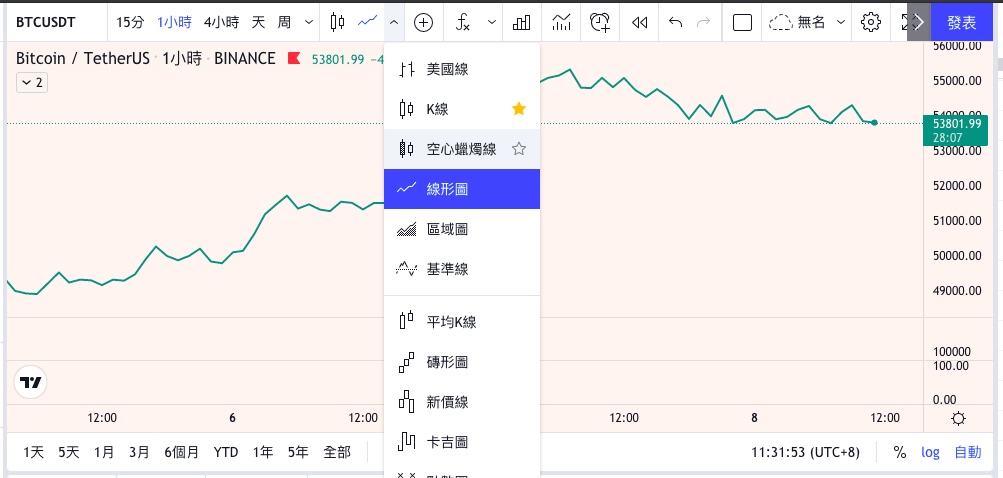The image size is (1003, 478).
Task: Choose 基準線 chart type
Action: [462, 269]
